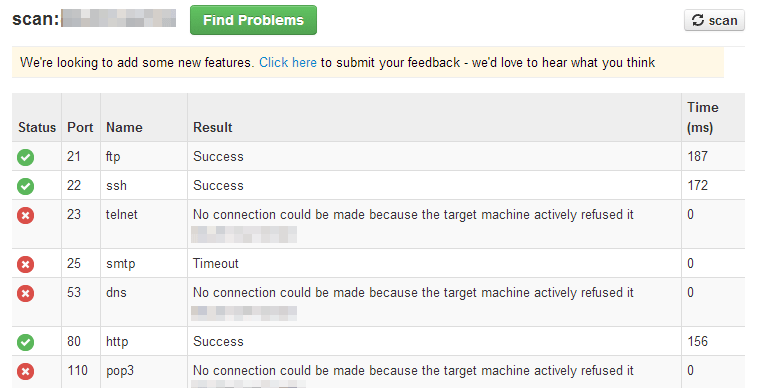The height and width of the screenshot is (388, 757).
Task: Select the Name column header
Action: pos(124,127)
